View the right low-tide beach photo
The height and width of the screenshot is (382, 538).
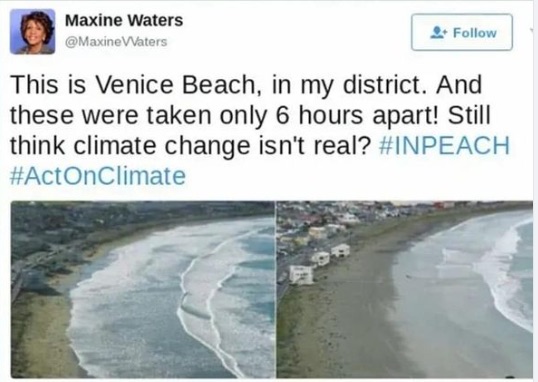(x=405, y=289)
